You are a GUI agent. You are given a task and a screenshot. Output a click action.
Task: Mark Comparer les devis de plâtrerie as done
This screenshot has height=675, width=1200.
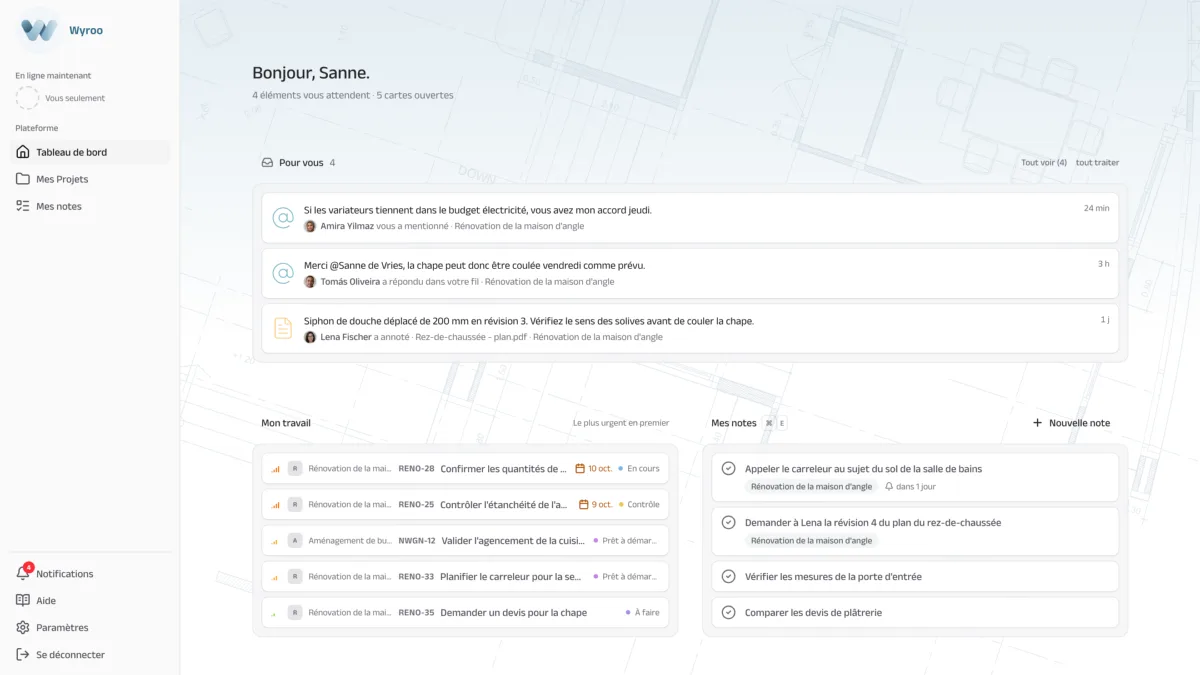[x=728, y=613]
